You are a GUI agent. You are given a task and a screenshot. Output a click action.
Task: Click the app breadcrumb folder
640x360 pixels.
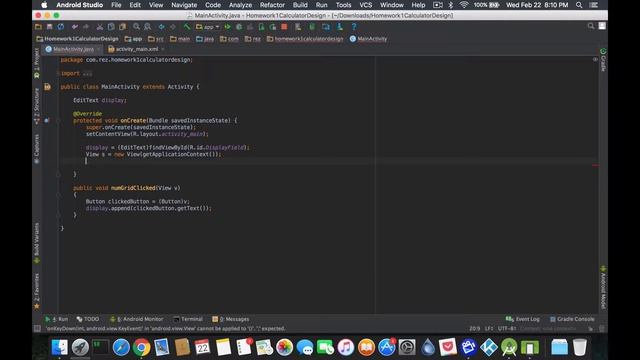pos(133,39)
